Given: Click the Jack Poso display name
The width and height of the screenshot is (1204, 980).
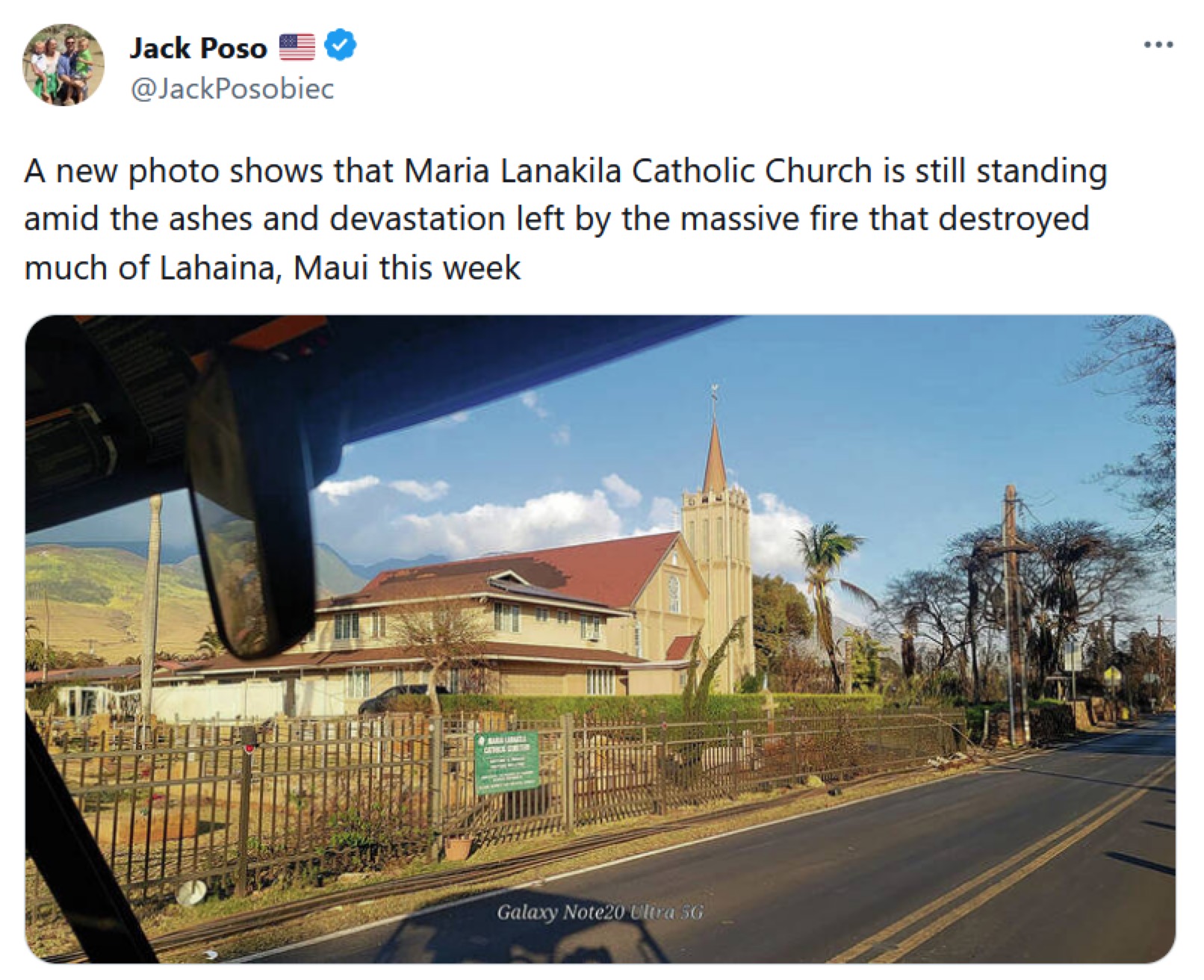Looking at the screenshot, I should [198, 48].
